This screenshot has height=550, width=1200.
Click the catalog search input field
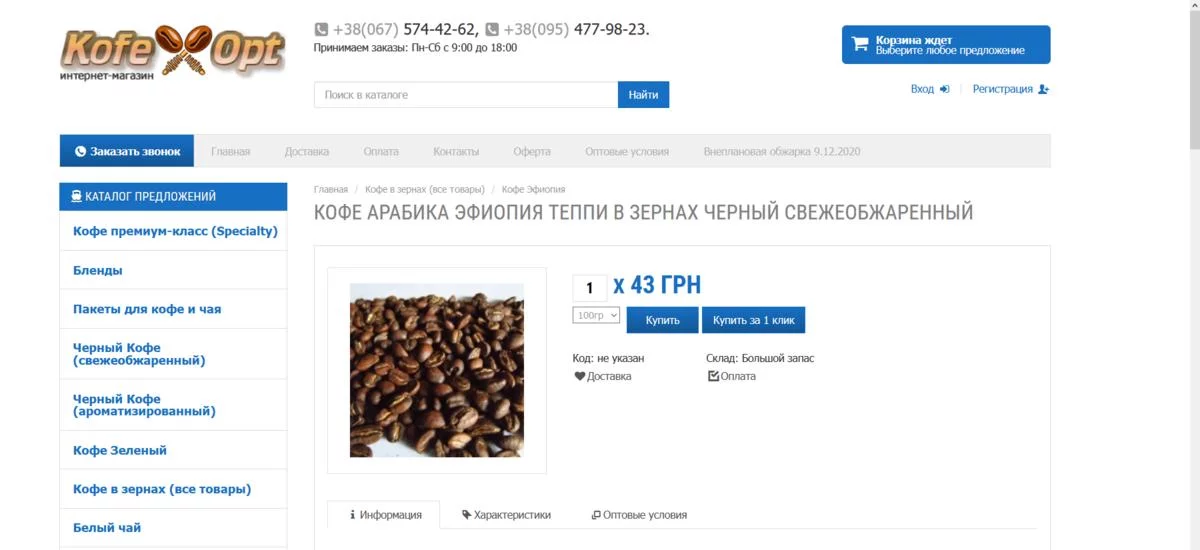(466, 95)
